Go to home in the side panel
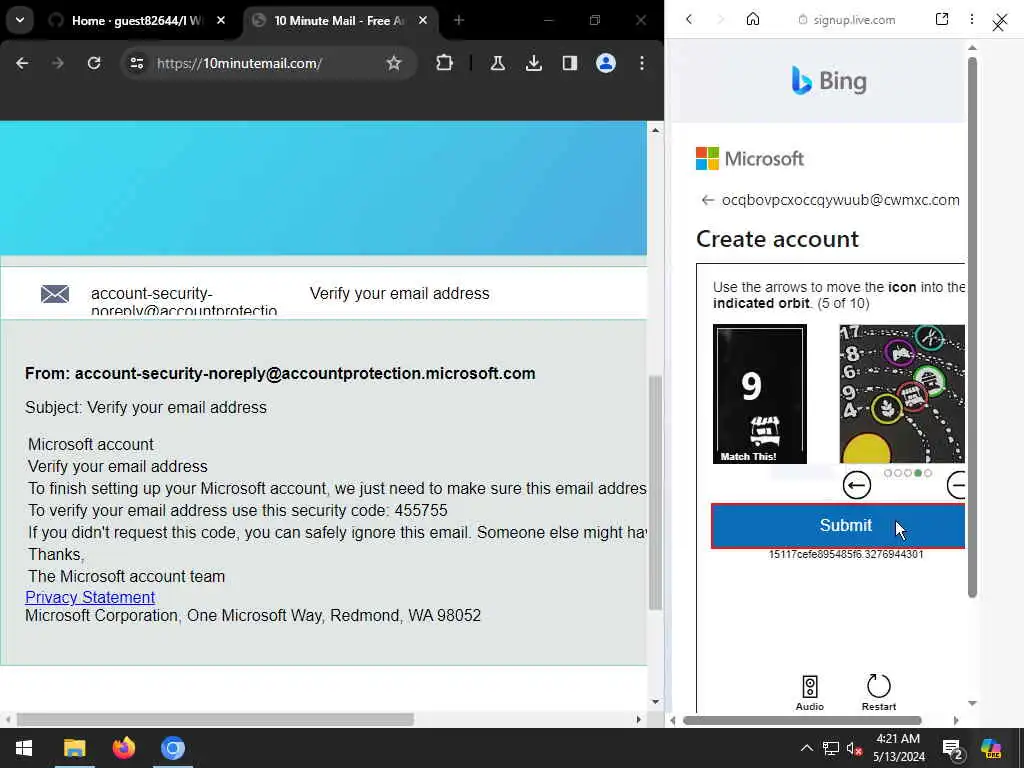This screenshot has height=768, width=1024. tap(753, 20)
